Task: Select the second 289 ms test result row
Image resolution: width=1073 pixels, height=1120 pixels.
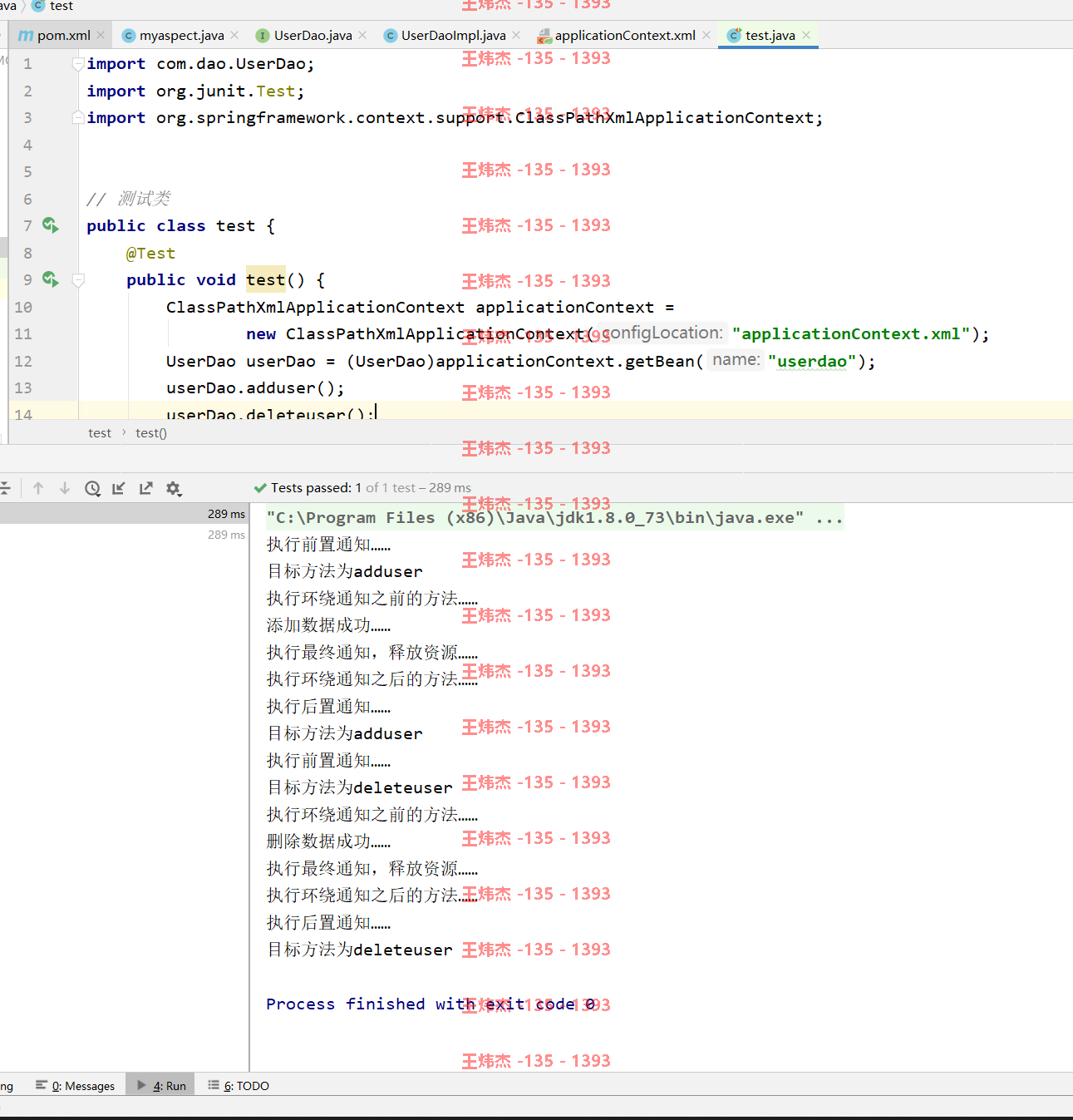Action: click(124, 535)
